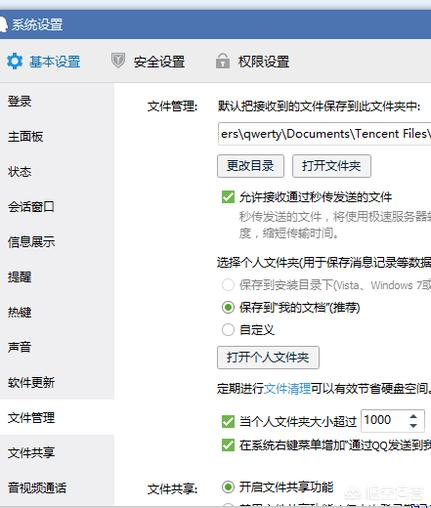Toggle 在系统右键菜单增加通过QQ发送 checkbox
Screen dimensions: 431x508
coord(228,445)
